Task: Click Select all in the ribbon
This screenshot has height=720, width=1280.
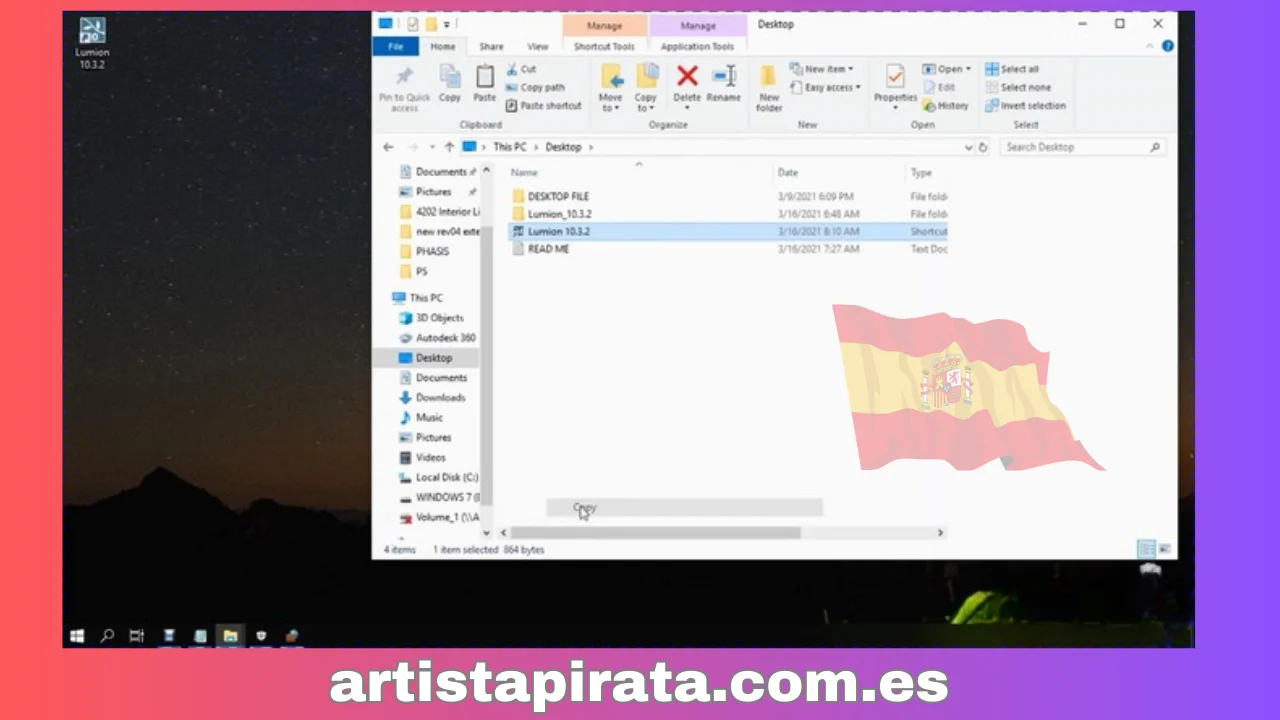Action: 1012,69
